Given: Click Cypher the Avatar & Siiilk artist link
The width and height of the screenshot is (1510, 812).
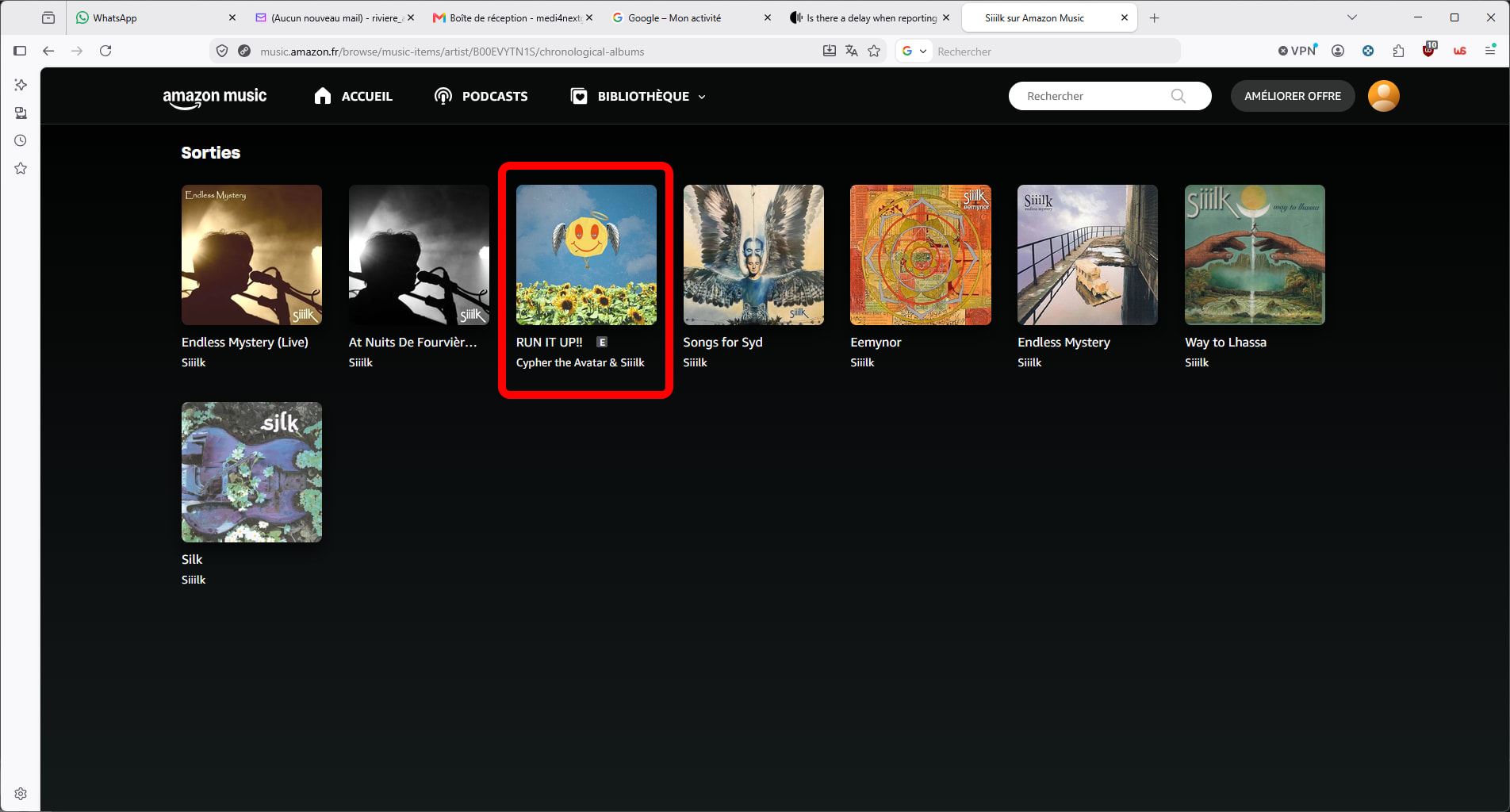Looking at the screenshot, I should pyautogui.click(x=580, y=362).
